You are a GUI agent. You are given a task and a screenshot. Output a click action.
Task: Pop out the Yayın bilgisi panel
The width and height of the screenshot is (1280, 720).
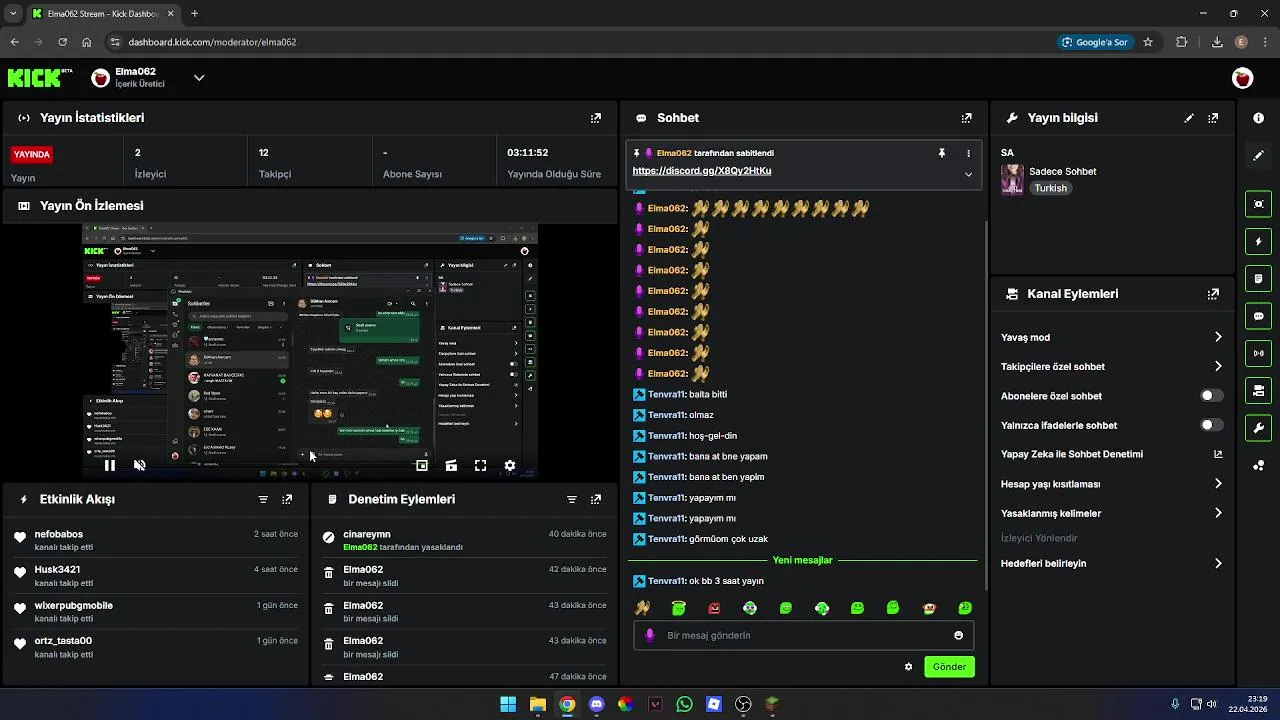coord(1213,118)
